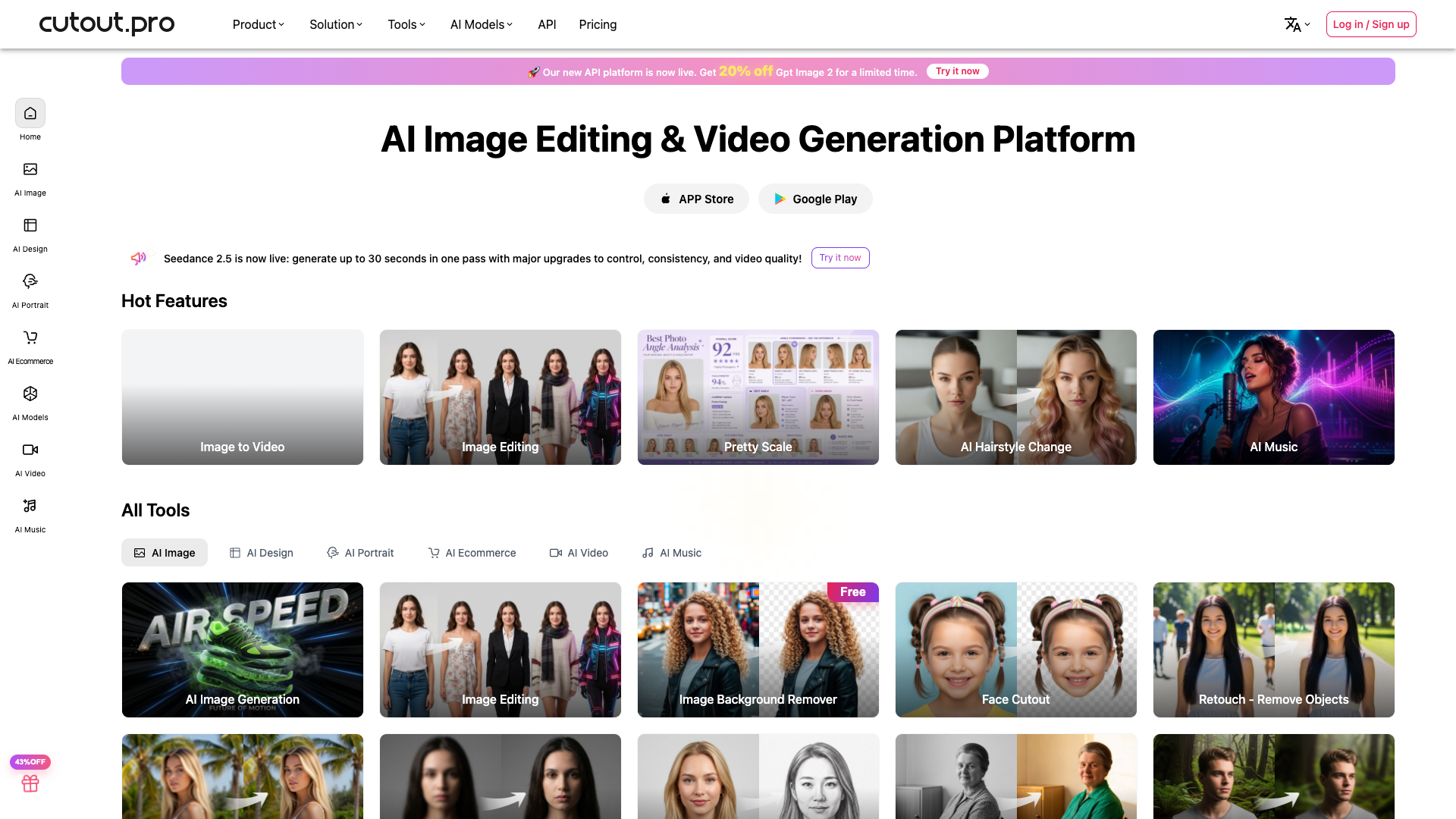
Task: Go to the Pricing page
Action: click(598, 24)
